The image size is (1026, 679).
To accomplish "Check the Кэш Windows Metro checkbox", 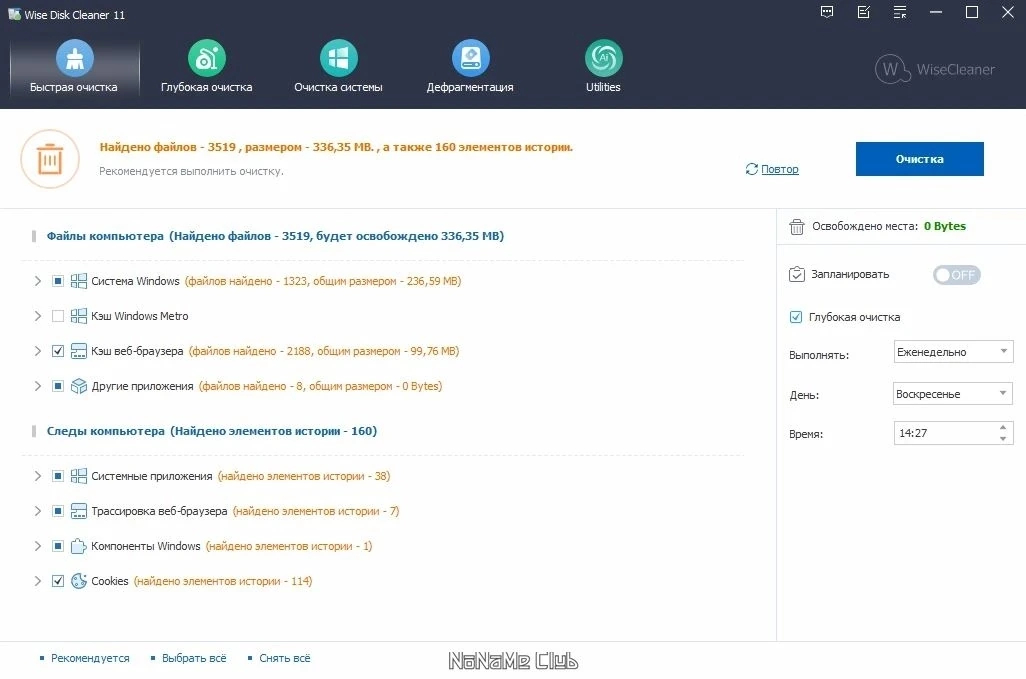I will (58, 316).
